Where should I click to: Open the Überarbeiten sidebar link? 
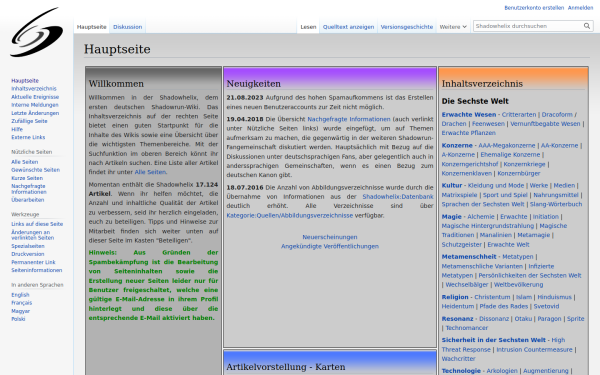[28, 200]
